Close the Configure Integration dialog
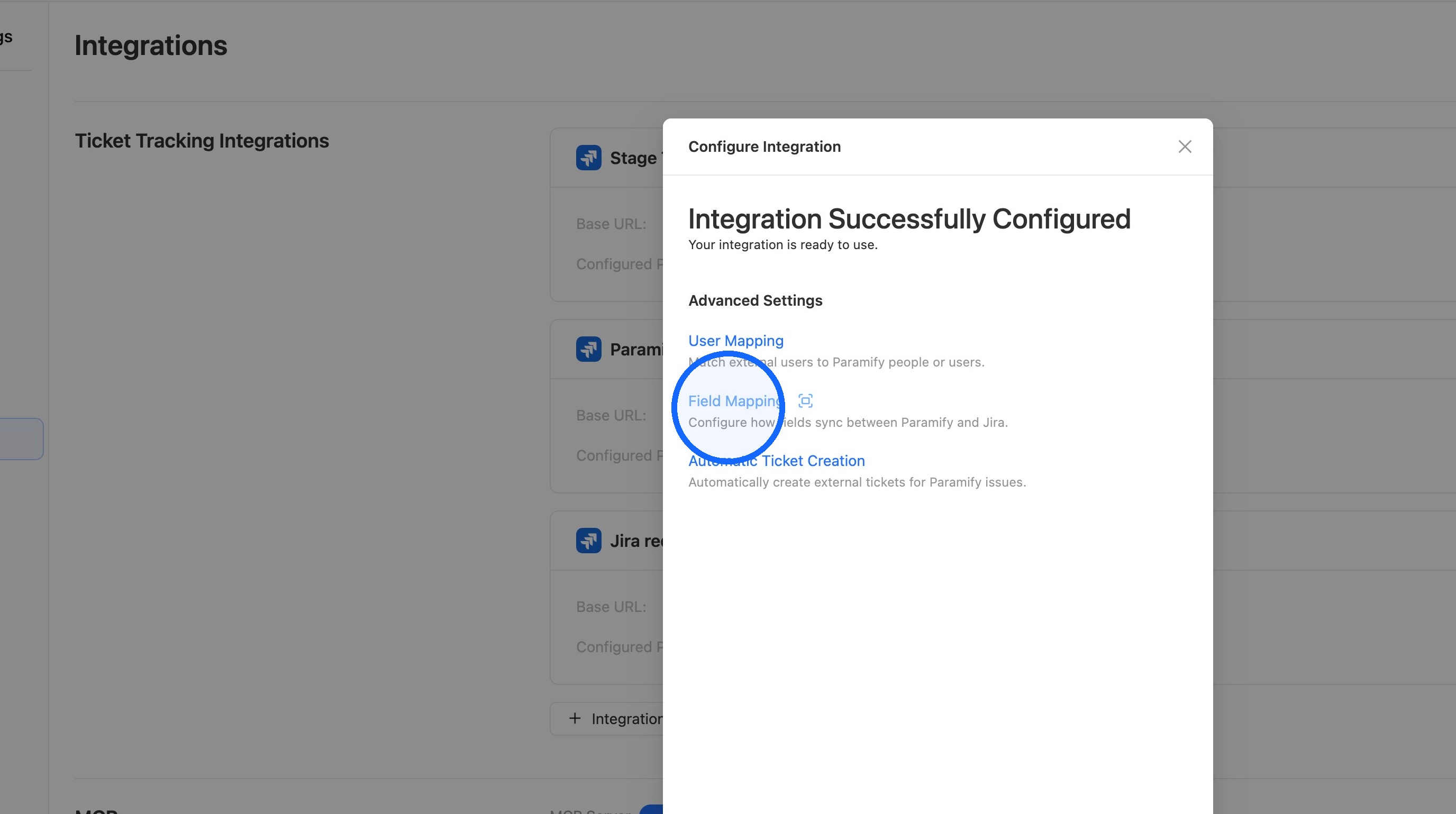 1185,147
